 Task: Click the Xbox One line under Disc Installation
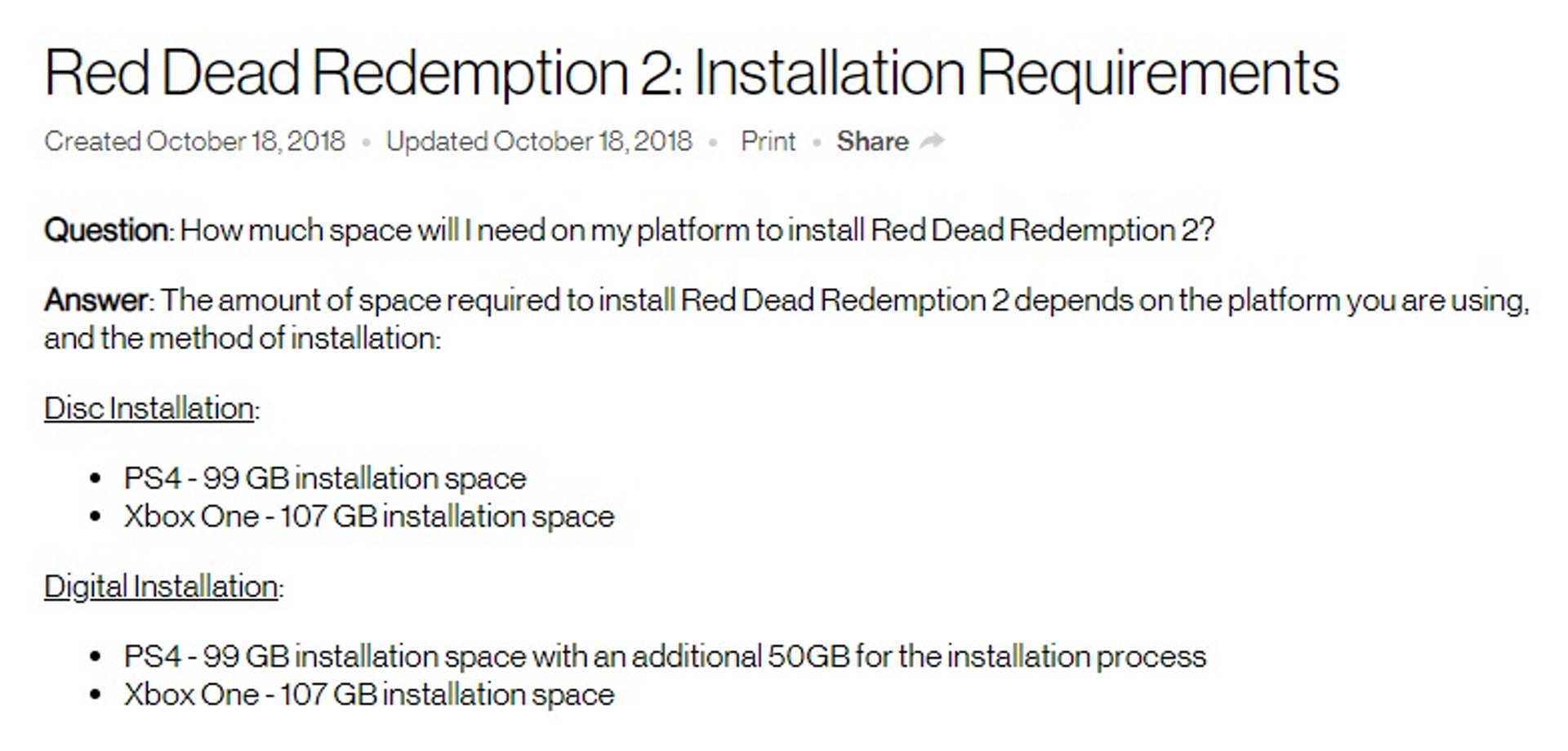(x=369, y=516)
